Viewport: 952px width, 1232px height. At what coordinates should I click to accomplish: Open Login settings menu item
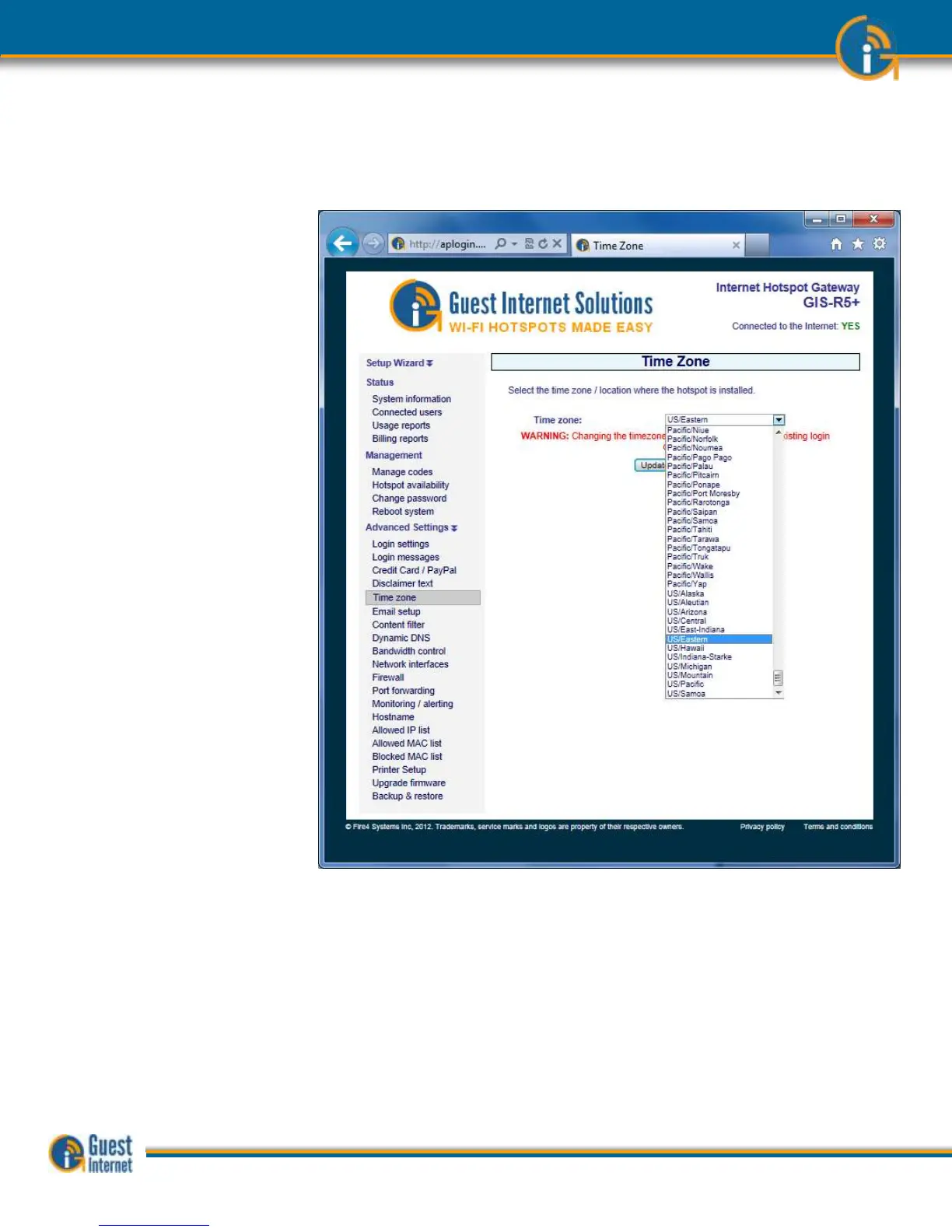point(401,544)
